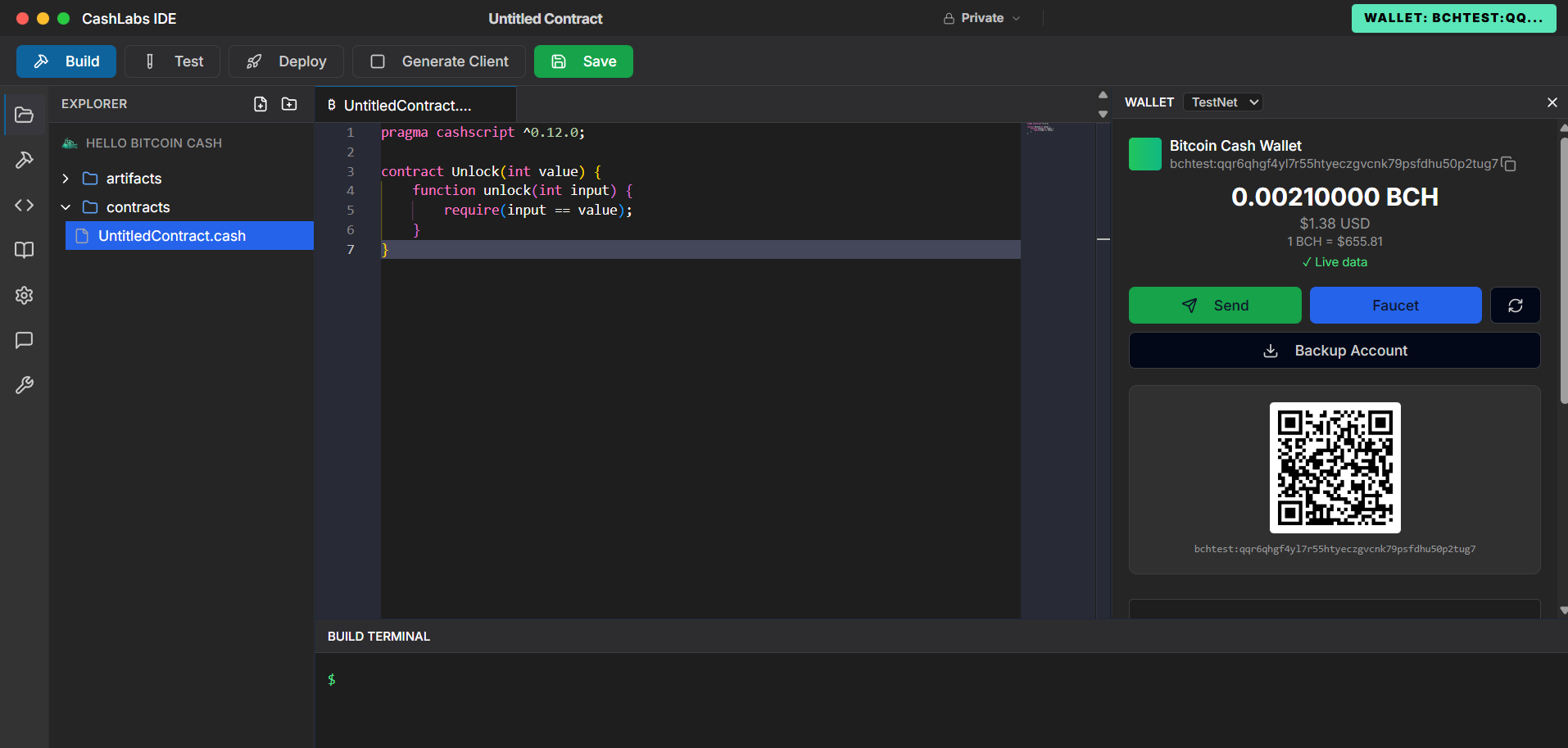Screen dimensions: 1568x748
Task: Open the hammer build icon in sidebar
Action: tap(25, 160)
